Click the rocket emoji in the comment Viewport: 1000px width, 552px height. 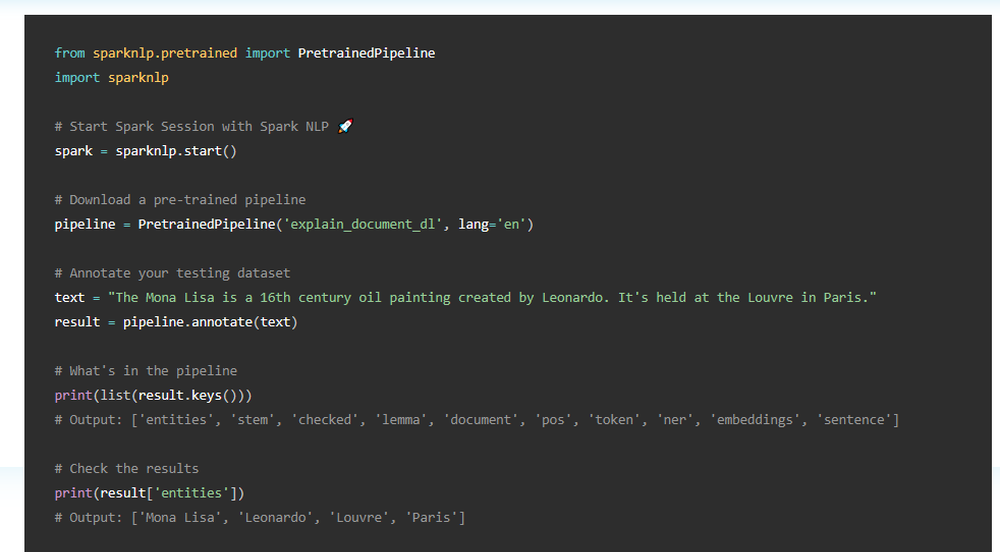[345, 126]
